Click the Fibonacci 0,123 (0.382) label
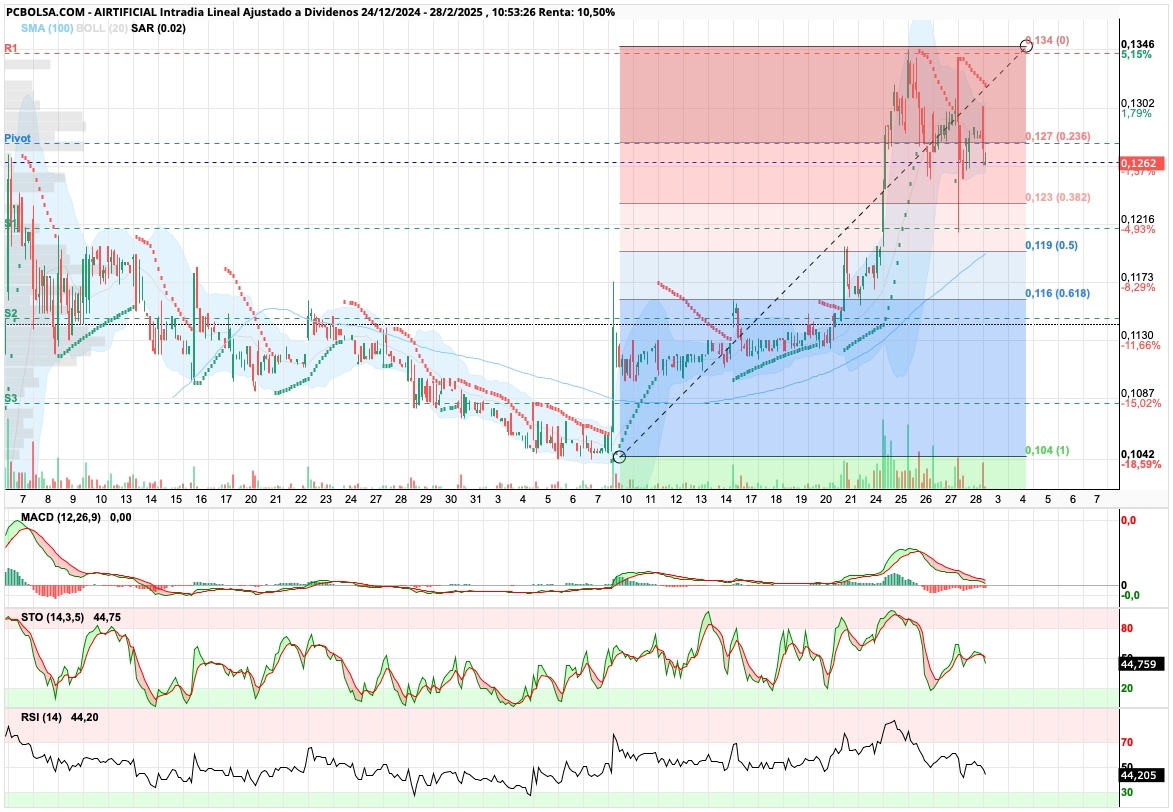This screenshot has width=1173, height=812. 1058,198
